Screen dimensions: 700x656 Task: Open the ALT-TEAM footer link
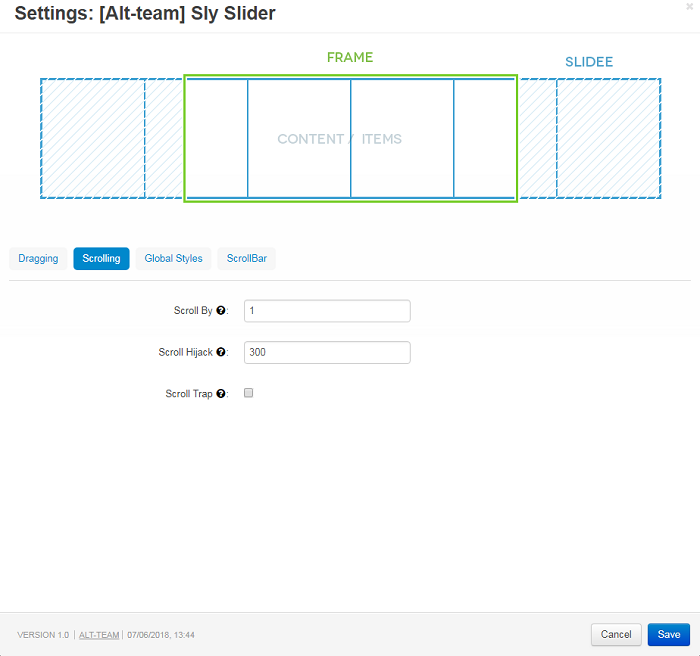point(99,635)
